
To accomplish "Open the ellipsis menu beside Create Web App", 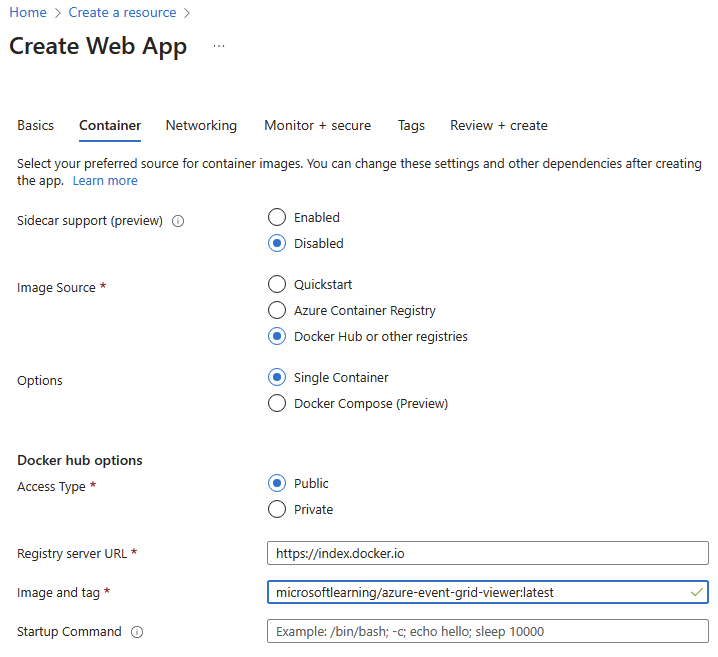I will point(219,46).
